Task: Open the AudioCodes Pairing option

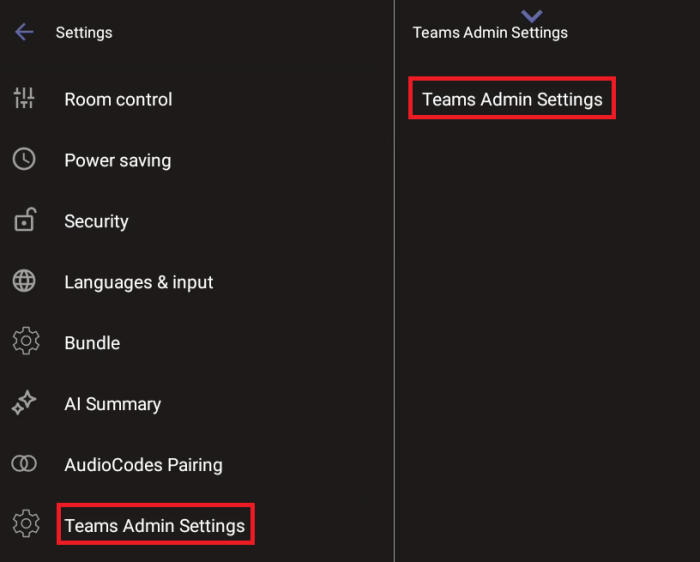Action: coord(143,465)
